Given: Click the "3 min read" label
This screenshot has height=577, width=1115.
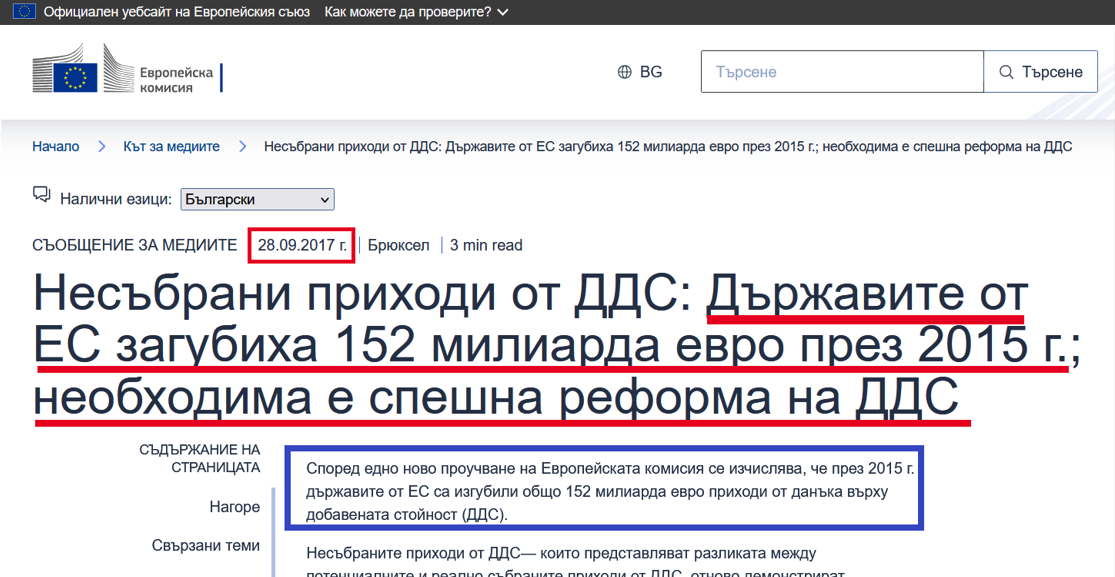Looking at the screenshot, I should point(485,244).
